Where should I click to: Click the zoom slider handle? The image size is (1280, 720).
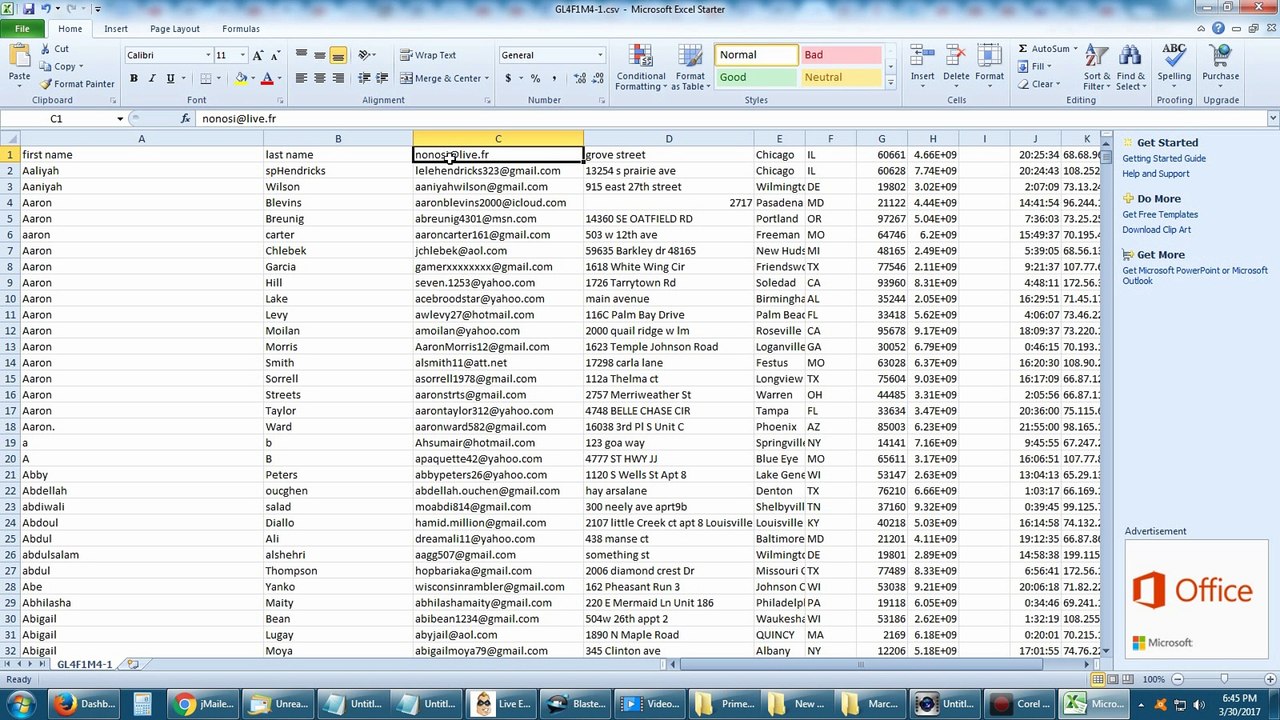pos(1225,680)
